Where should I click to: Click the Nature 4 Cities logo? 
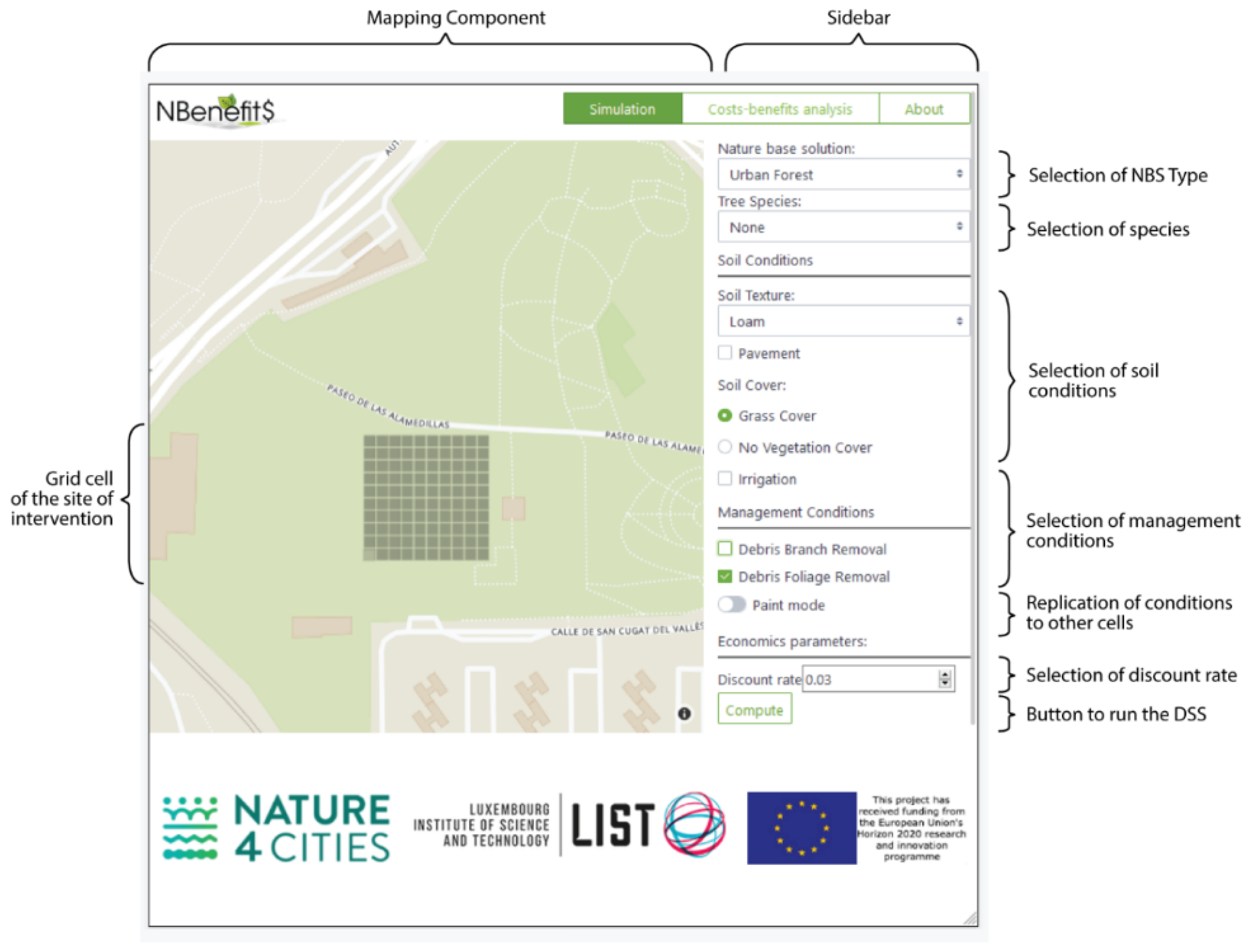276,828
